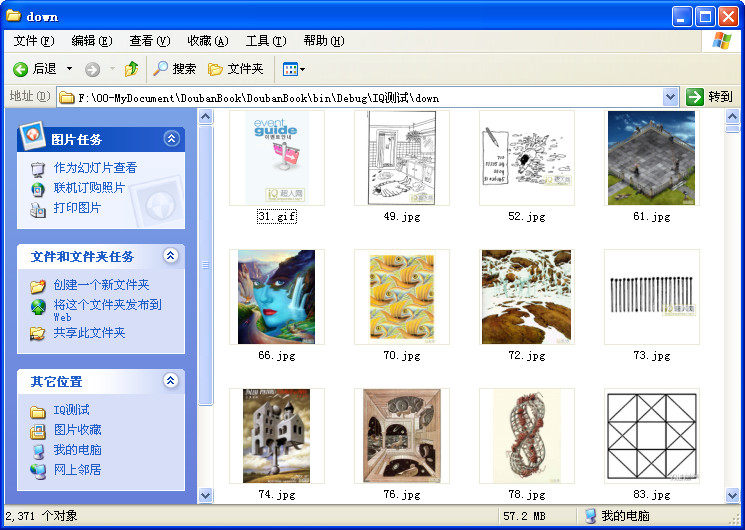Click the pictures folder icon beside 图片收藏

[x=38, y=432]
